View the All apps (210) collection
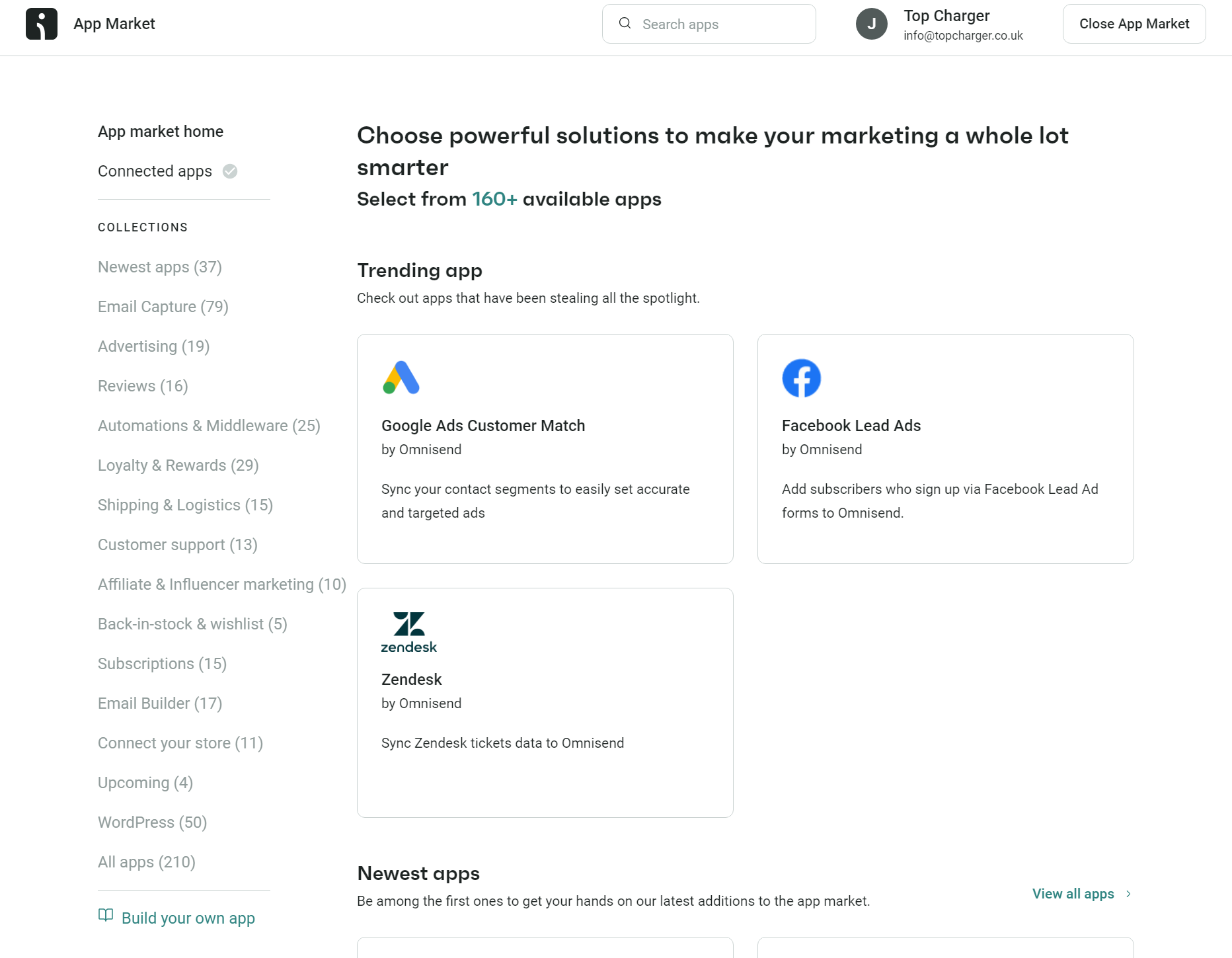This screenshot has width=1232, height=958. pyautogui.click(x=146, y=861)
